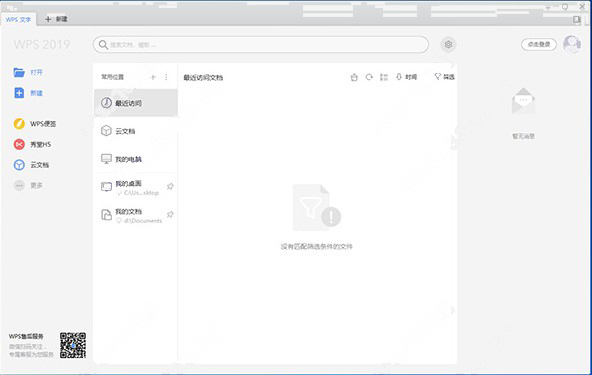Click the 最近访问文档 heading
The height and width of the screenshot is (375, 592).
click(203, 78)
